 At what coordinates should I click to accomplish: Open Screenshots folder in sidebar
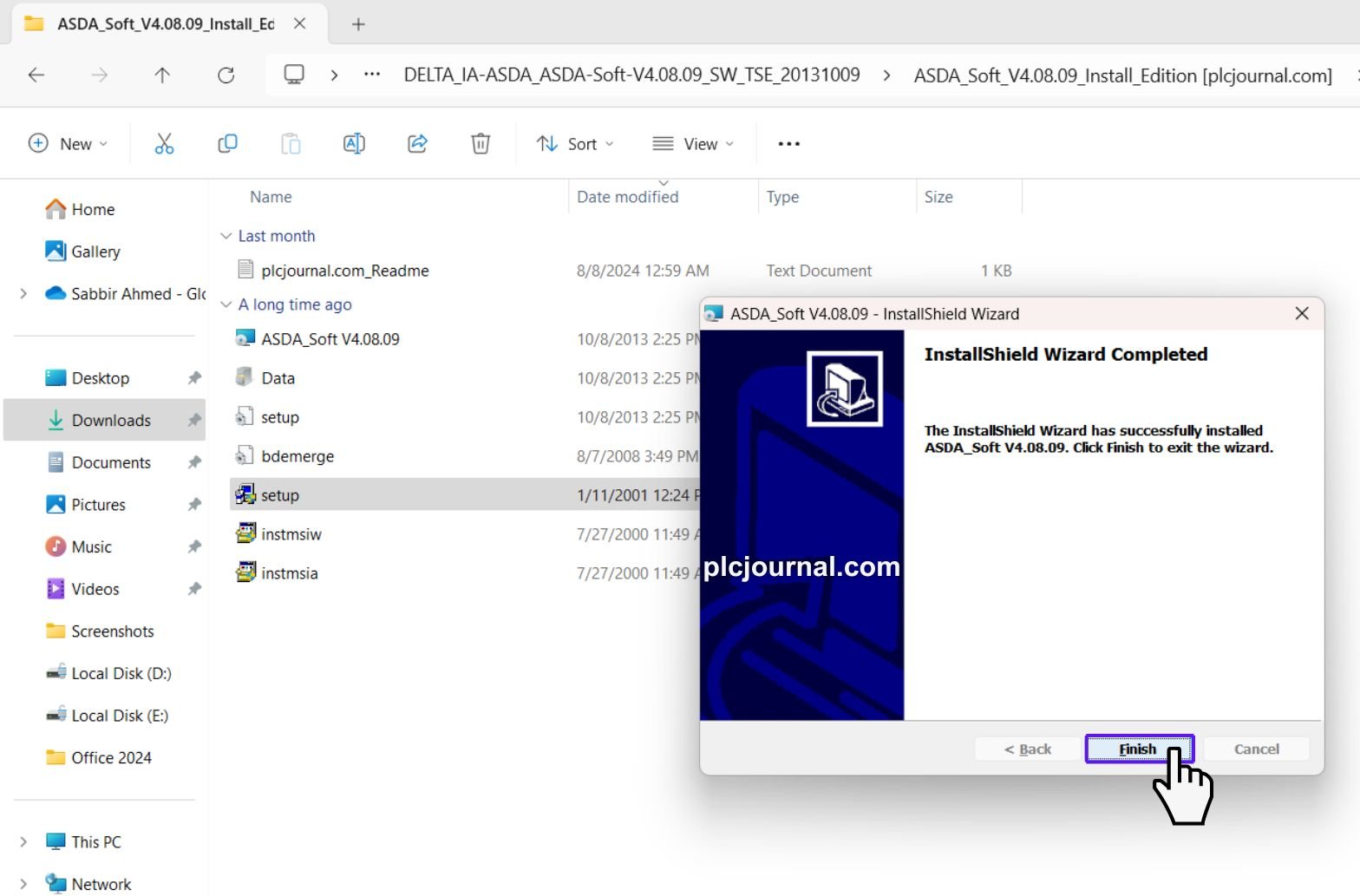pyautogui.click(x=100, y=631)
